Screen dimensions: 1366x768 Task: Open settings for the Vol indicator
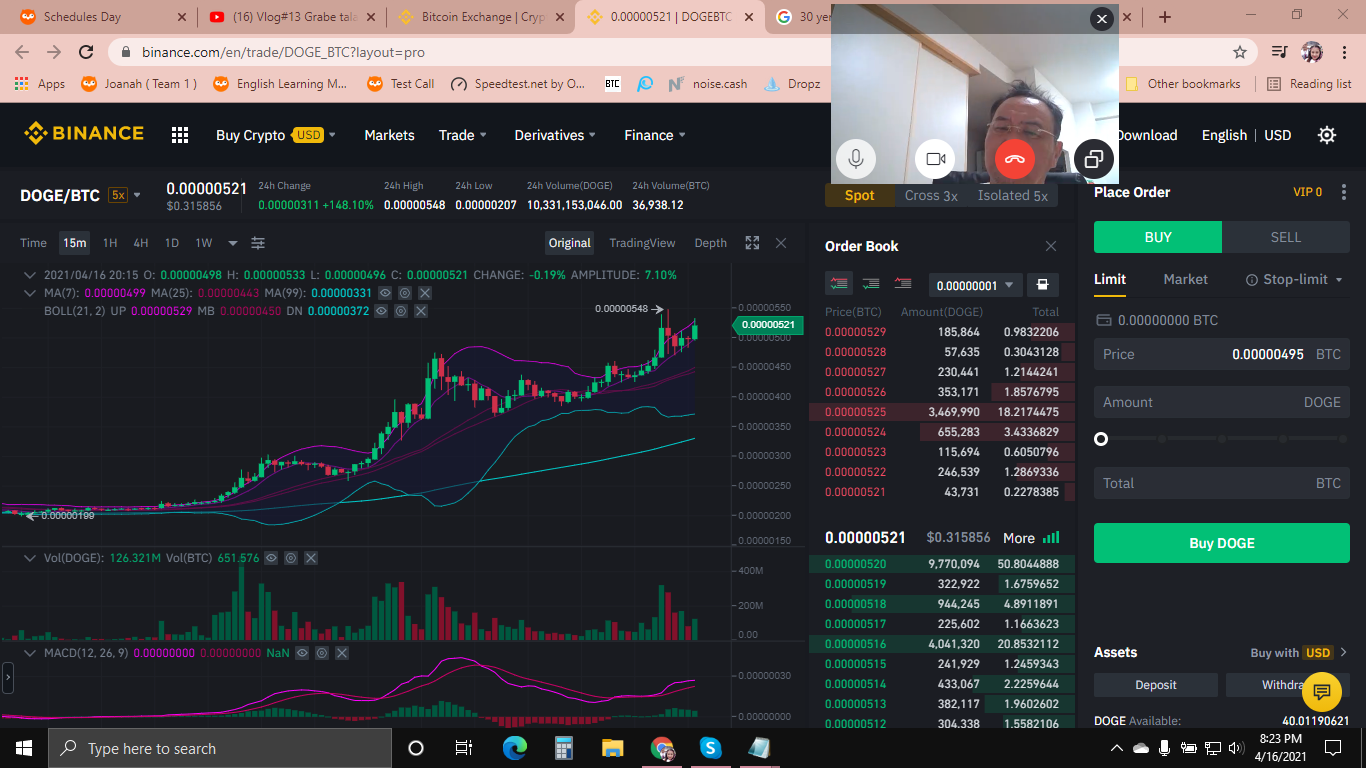[x=291, y=558]
